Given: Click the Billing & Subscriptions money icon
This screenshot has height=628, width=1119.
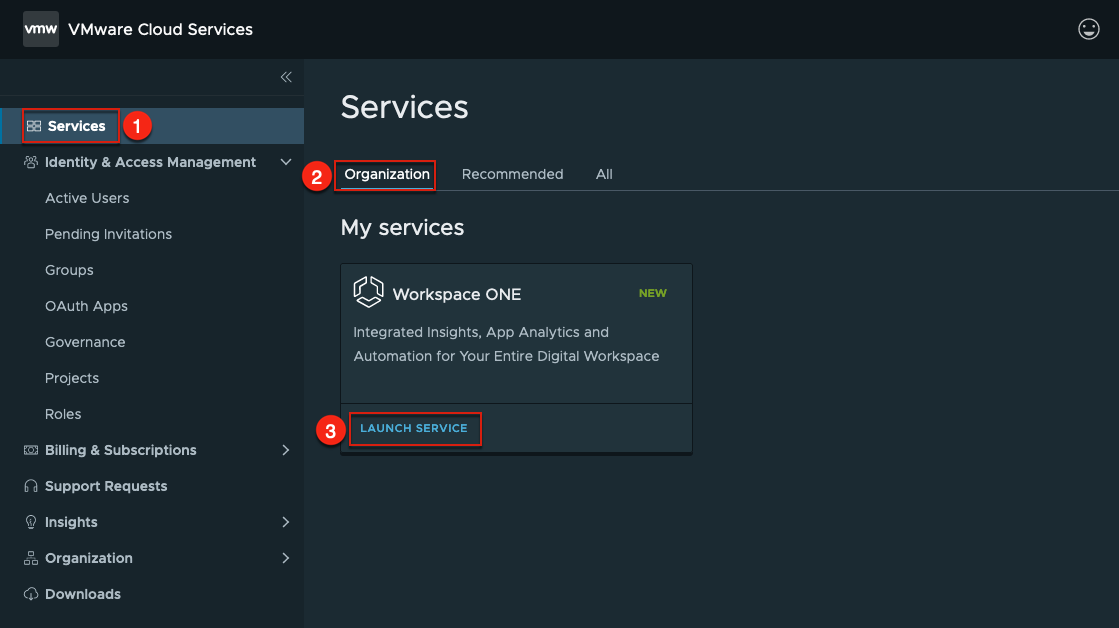Looking at the screenshot, I should (31, 450).
